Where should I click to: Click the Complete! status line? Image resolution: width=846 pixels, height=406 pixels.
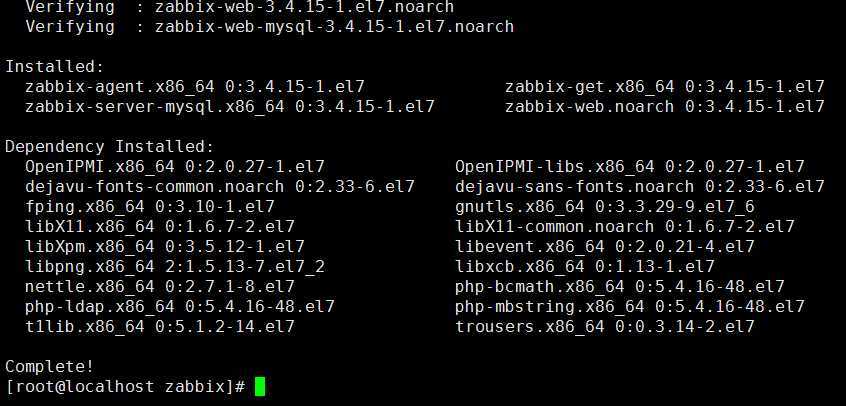[x=49, y=367]
